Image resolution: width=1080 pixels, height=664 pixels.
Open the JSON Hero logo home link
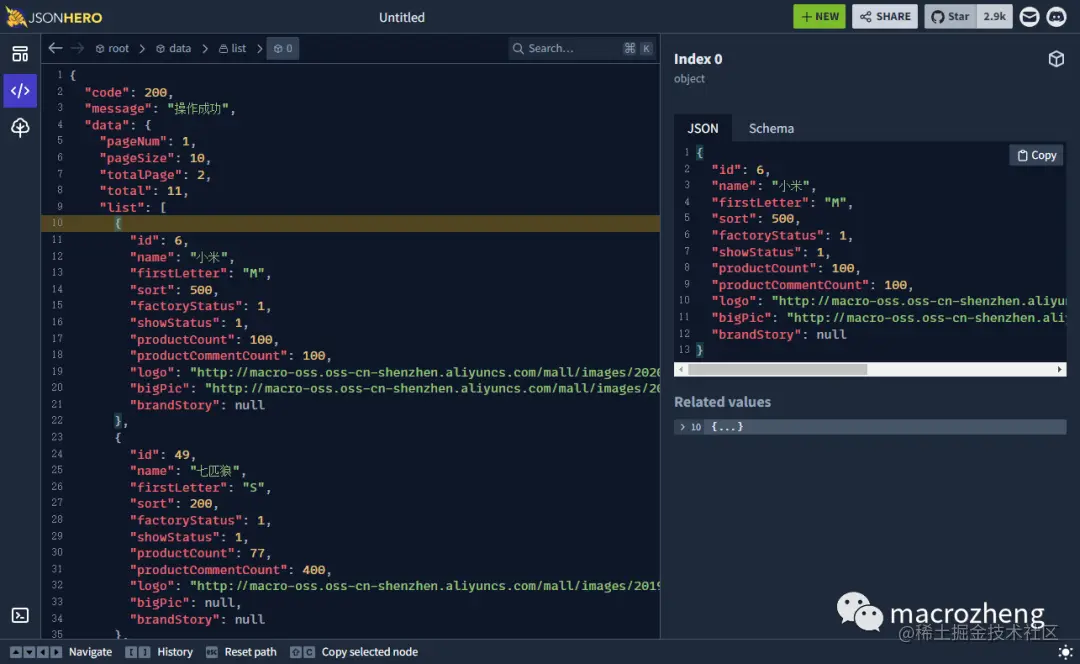tap(54, 17)
